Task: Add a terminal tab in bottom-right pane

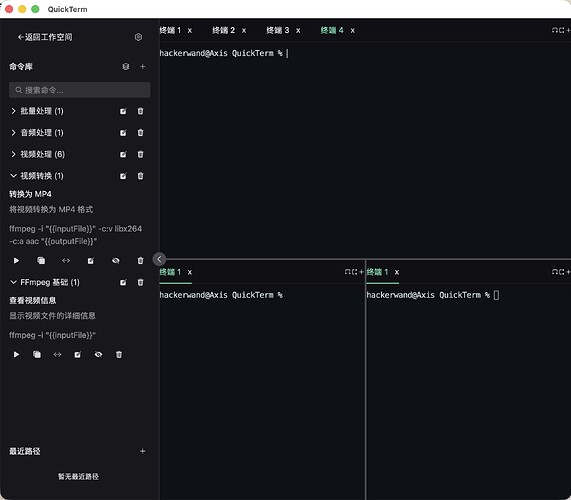Action: pyautogui.click(x=568, y=272)
